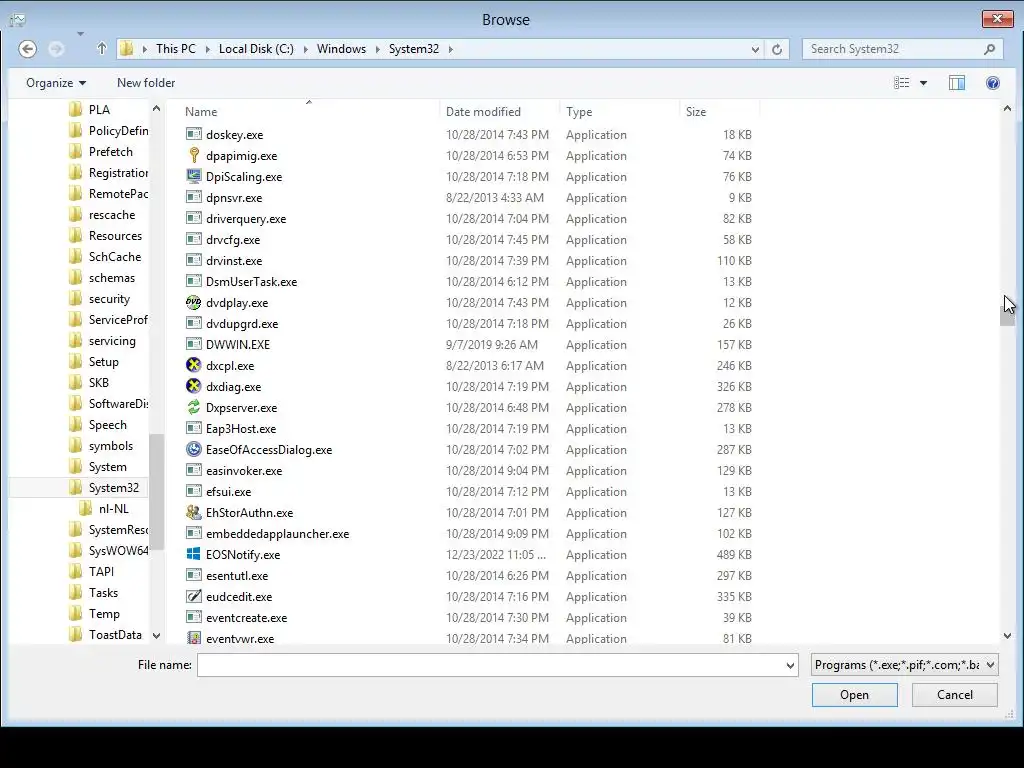1024x768 pixels.
Task: Select the EhStorAuthn.exe users icon
Action: click(x=193, y=513)
